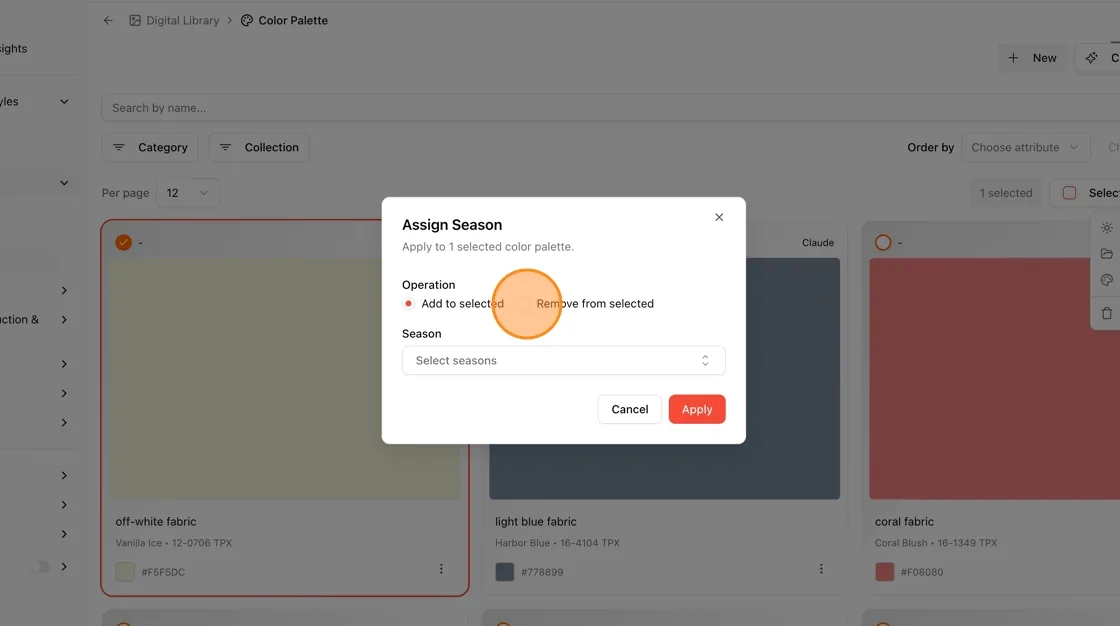Click the sun icon in side toolbar

[x=1106, y=228]
